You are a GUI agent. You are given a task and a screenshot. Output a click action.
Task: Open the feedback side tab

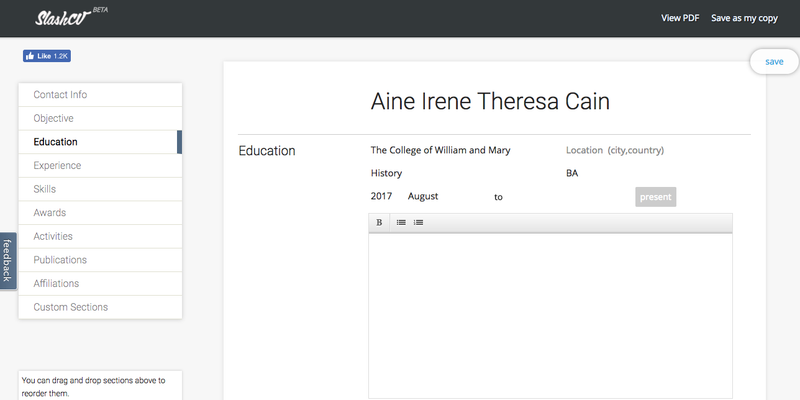(x=8, y=261)
